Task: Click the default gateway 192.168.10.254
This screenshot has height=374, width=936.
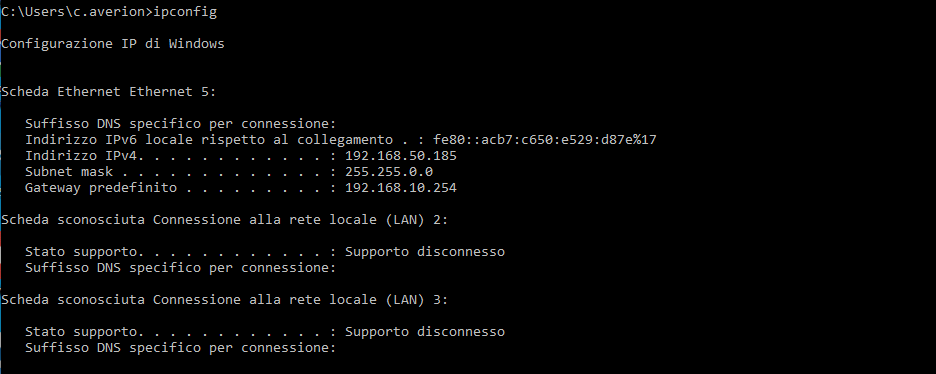Action: click(x=401, y=188)
